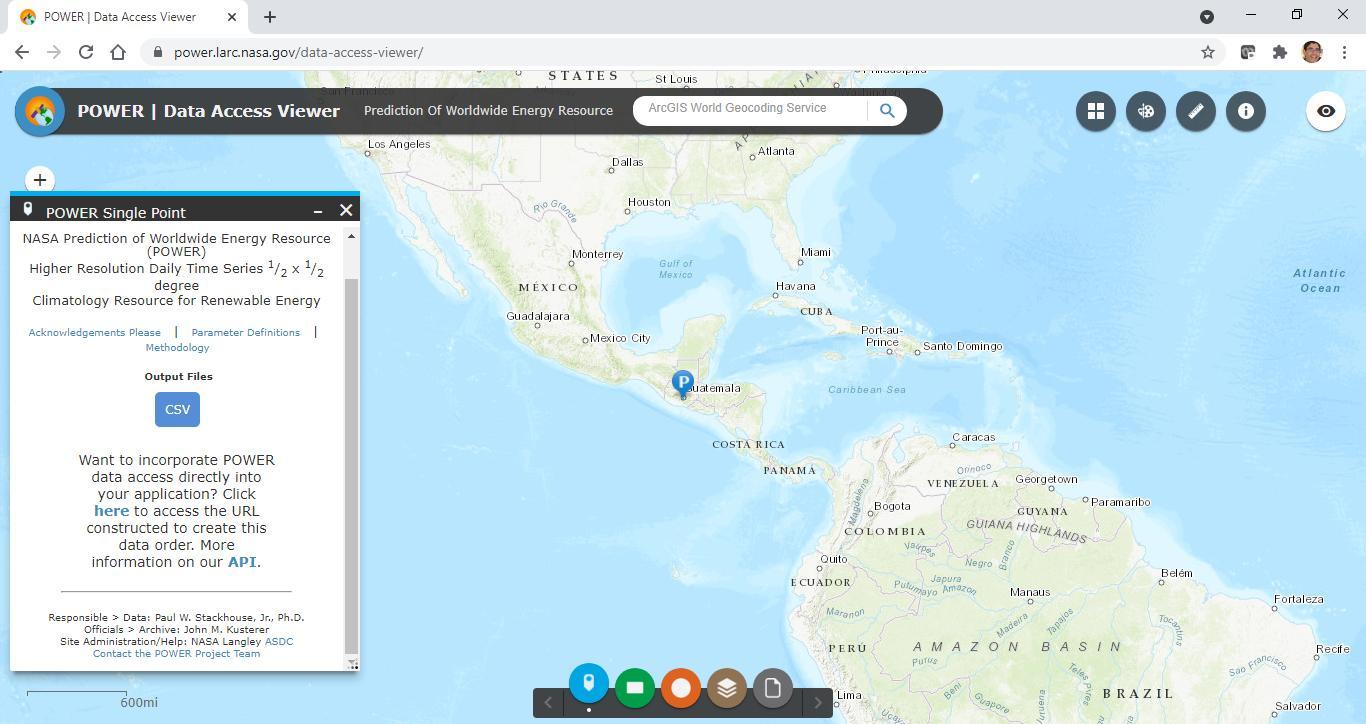Click the 'POWER | Data Access Viewer' title
This screenshot has width=1366, height=724.
[209, 111]
